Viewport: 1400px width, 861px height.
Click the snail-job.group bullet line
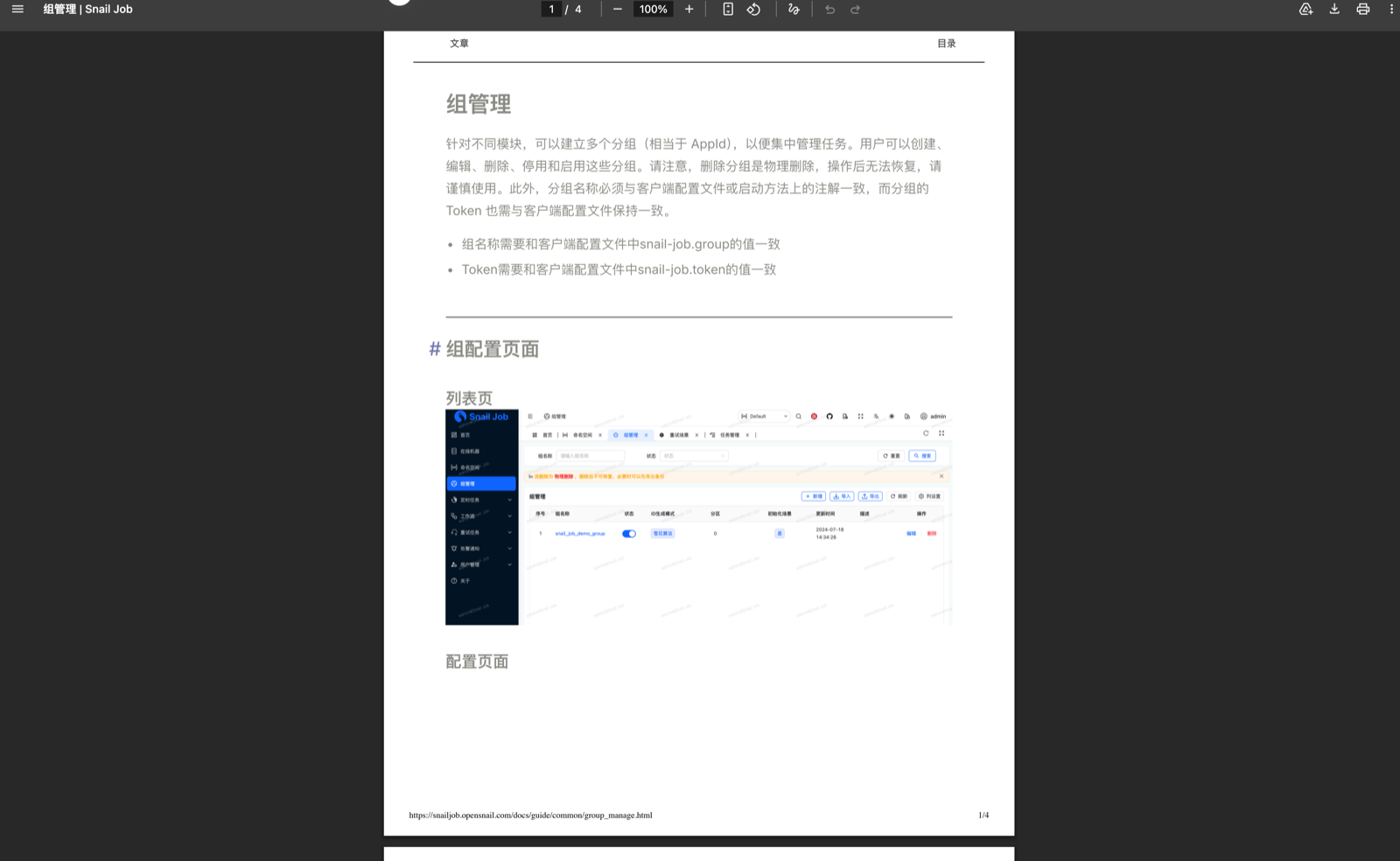pyautogui.click(x=620, y=244)
